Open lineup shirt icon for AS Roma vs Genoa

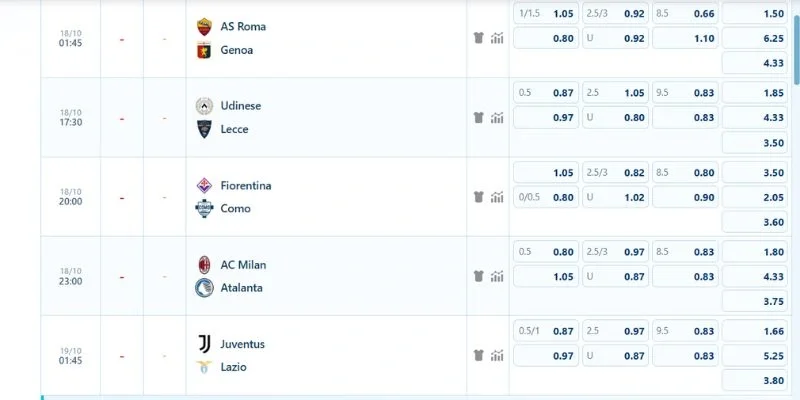[x=478, y=38]
